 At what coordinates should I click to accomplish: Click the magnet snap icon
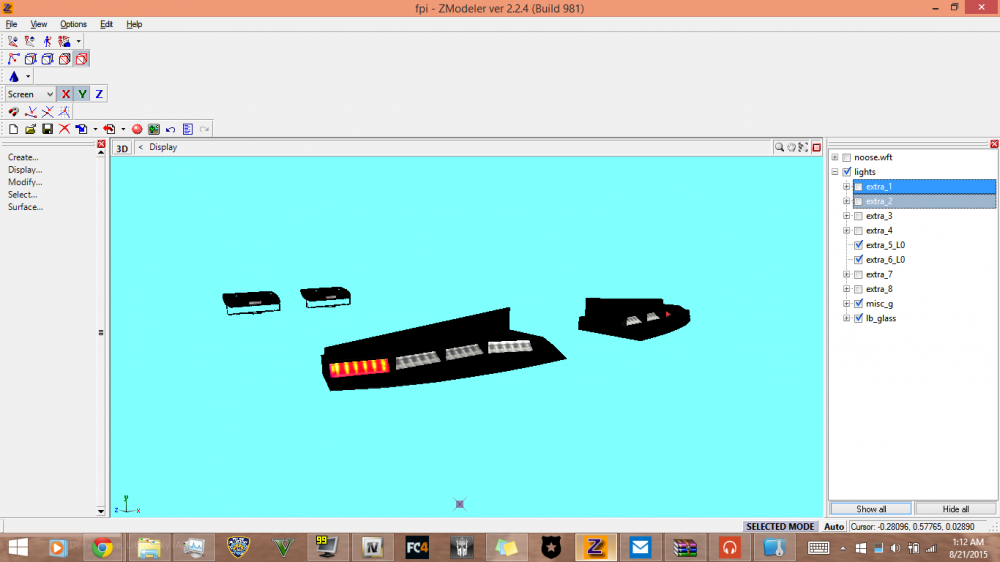[x=13, y=112]
